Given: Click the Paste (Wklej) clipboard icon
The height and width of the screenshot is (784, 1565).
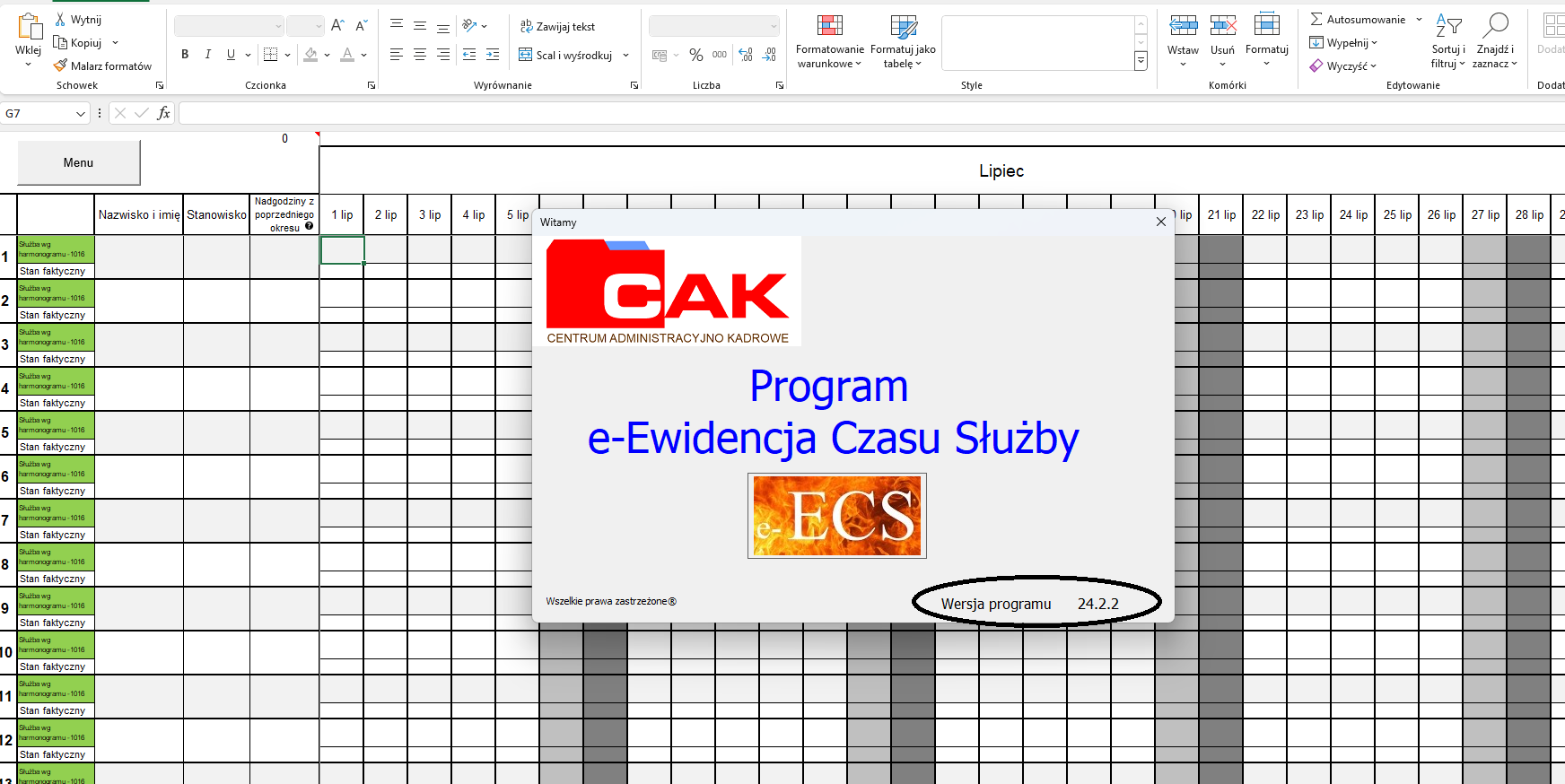Looking at the screenshot, I should (x=29, y=27).
